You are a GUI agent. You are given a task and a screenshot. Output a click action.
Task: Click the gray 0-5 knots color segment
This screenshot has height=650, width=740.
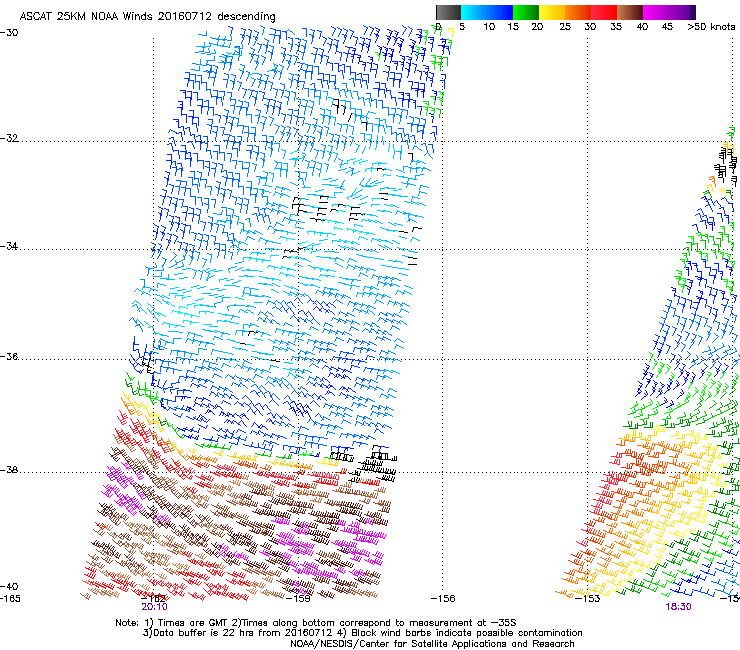click(448, 12)
